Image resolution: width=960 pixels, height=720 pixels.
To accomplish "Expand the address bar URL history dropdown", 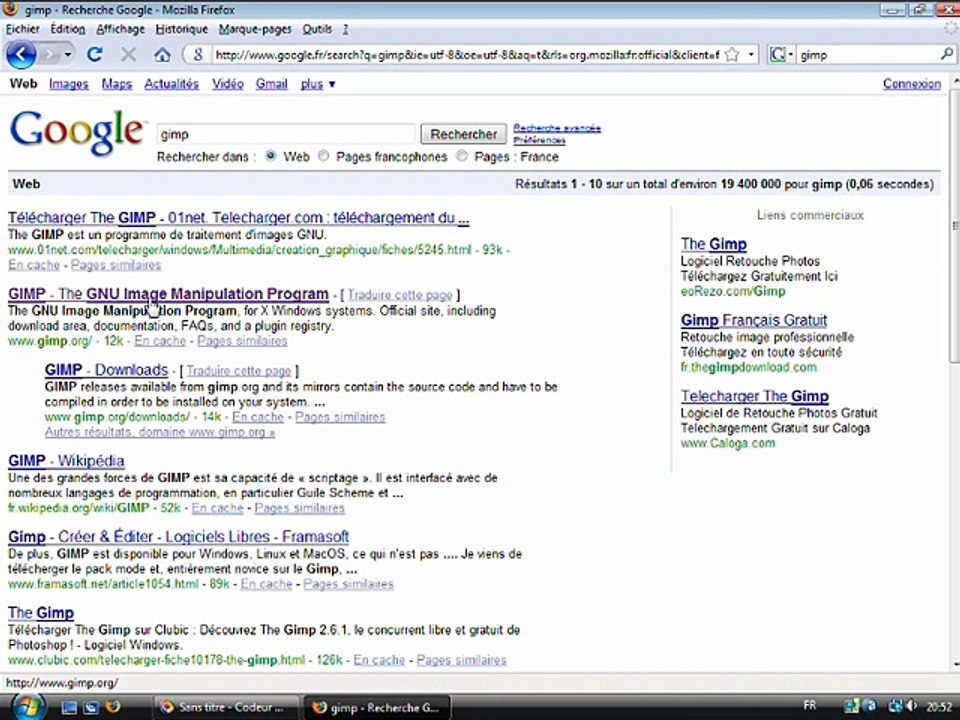I will point(751,55).
